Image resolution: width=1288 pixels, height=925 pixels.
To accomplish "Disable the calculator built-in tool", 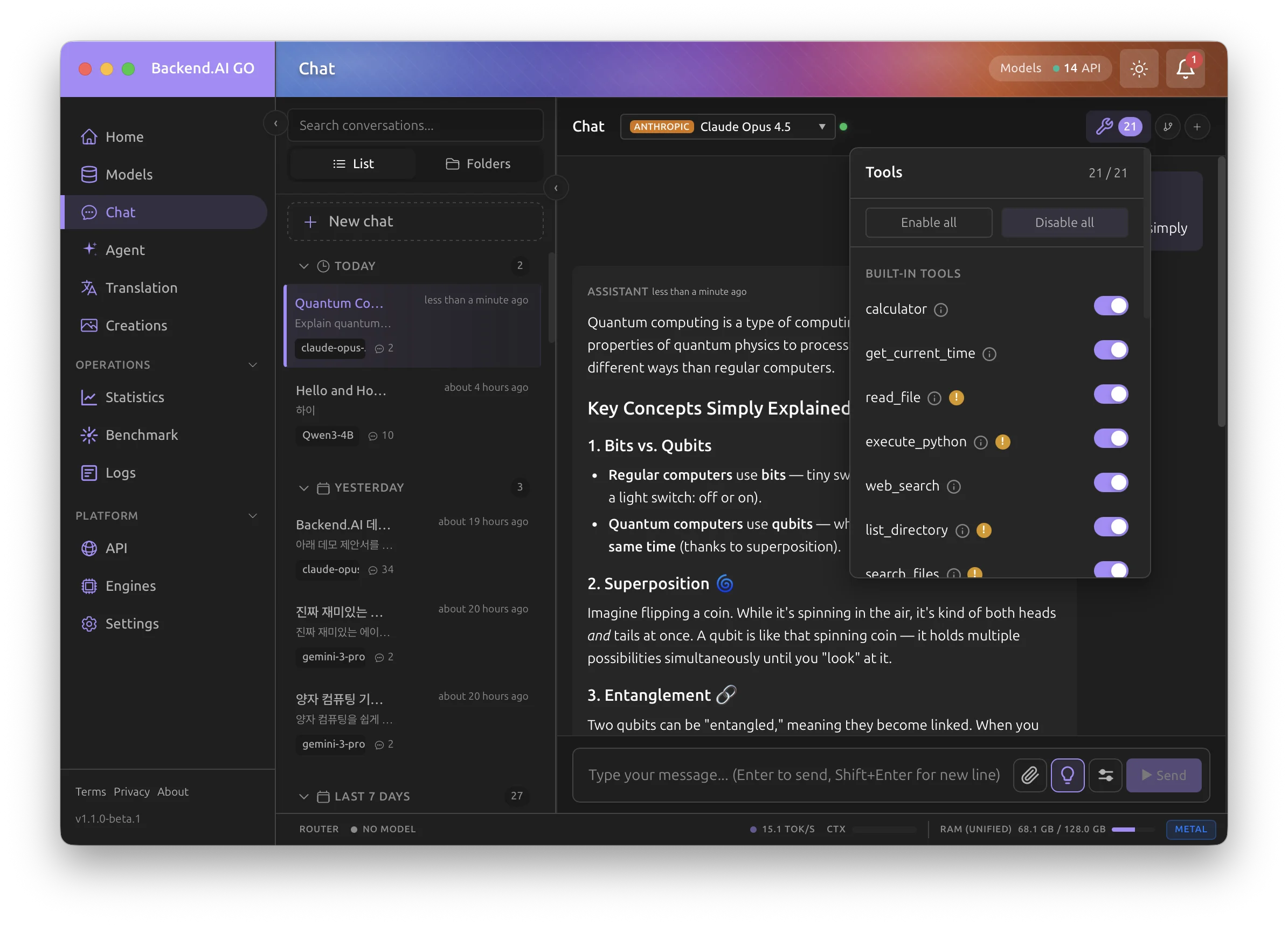I will [1111, 306].
